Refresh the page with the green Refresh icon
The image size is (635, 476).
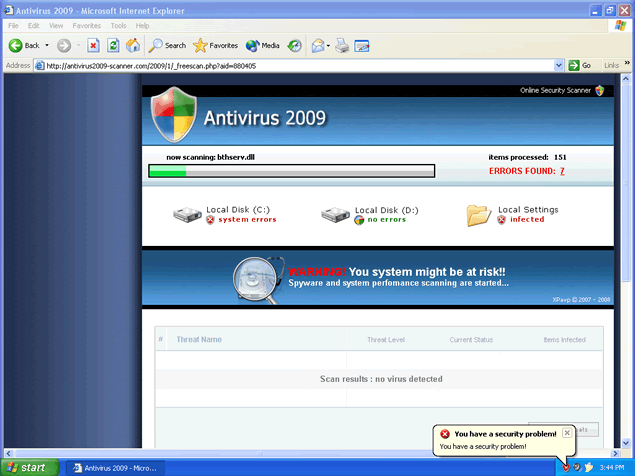[113, 45]
